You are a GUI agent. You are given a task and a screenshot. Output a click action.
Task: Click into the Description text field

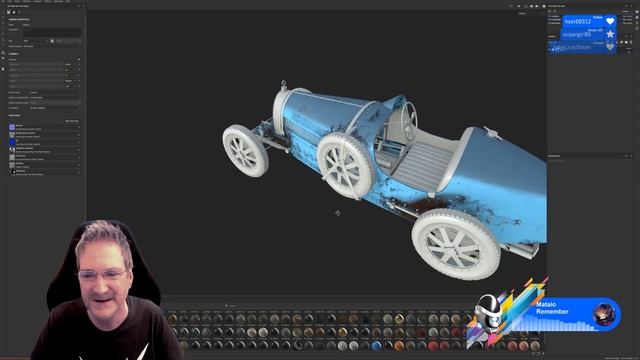[x=52, y=32]
